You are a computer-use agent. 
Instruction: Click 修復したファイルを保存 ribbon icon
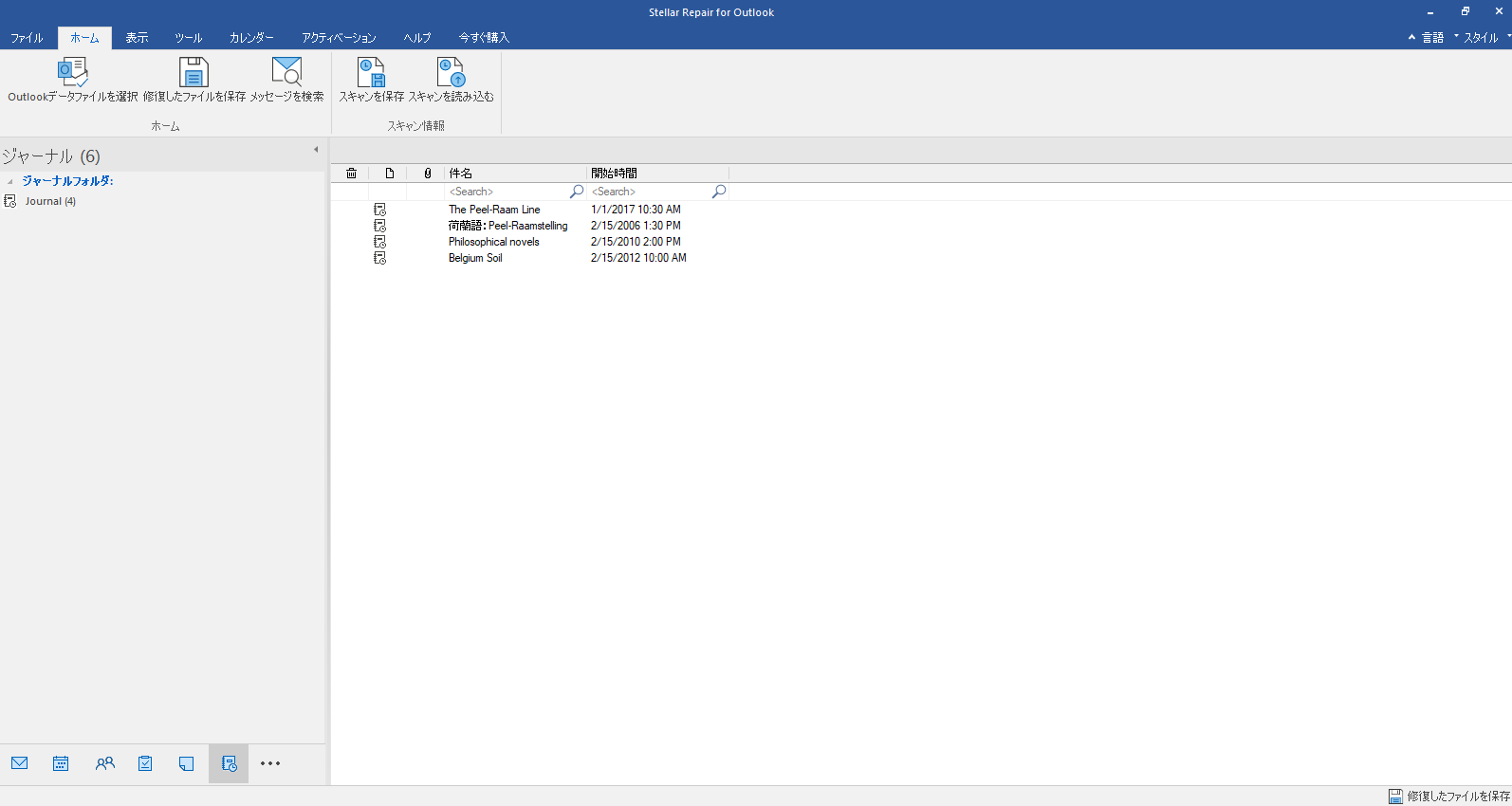click(194, 72)
